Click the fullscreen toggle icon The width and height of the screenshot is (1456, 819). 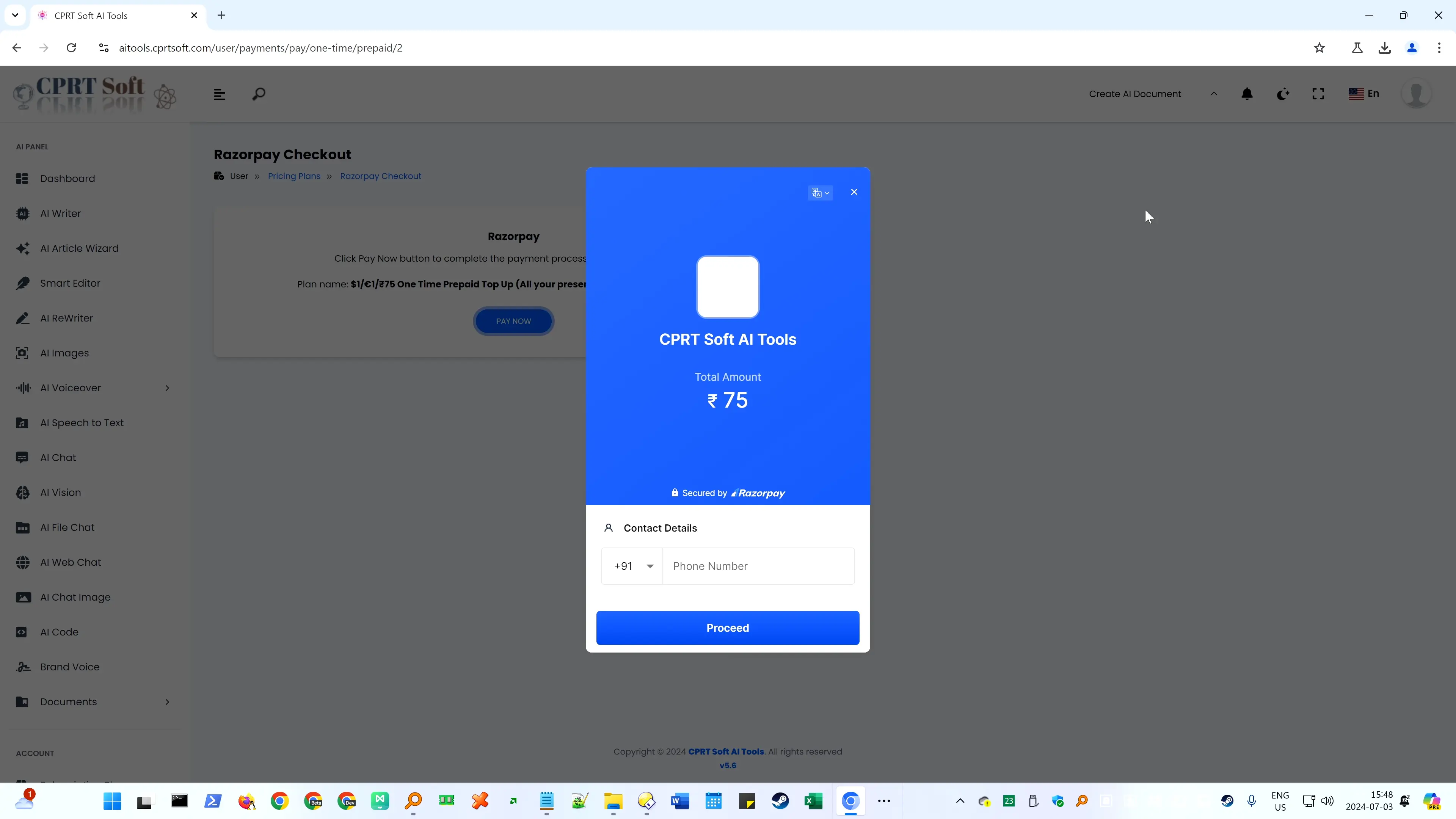coord(1318,92)
